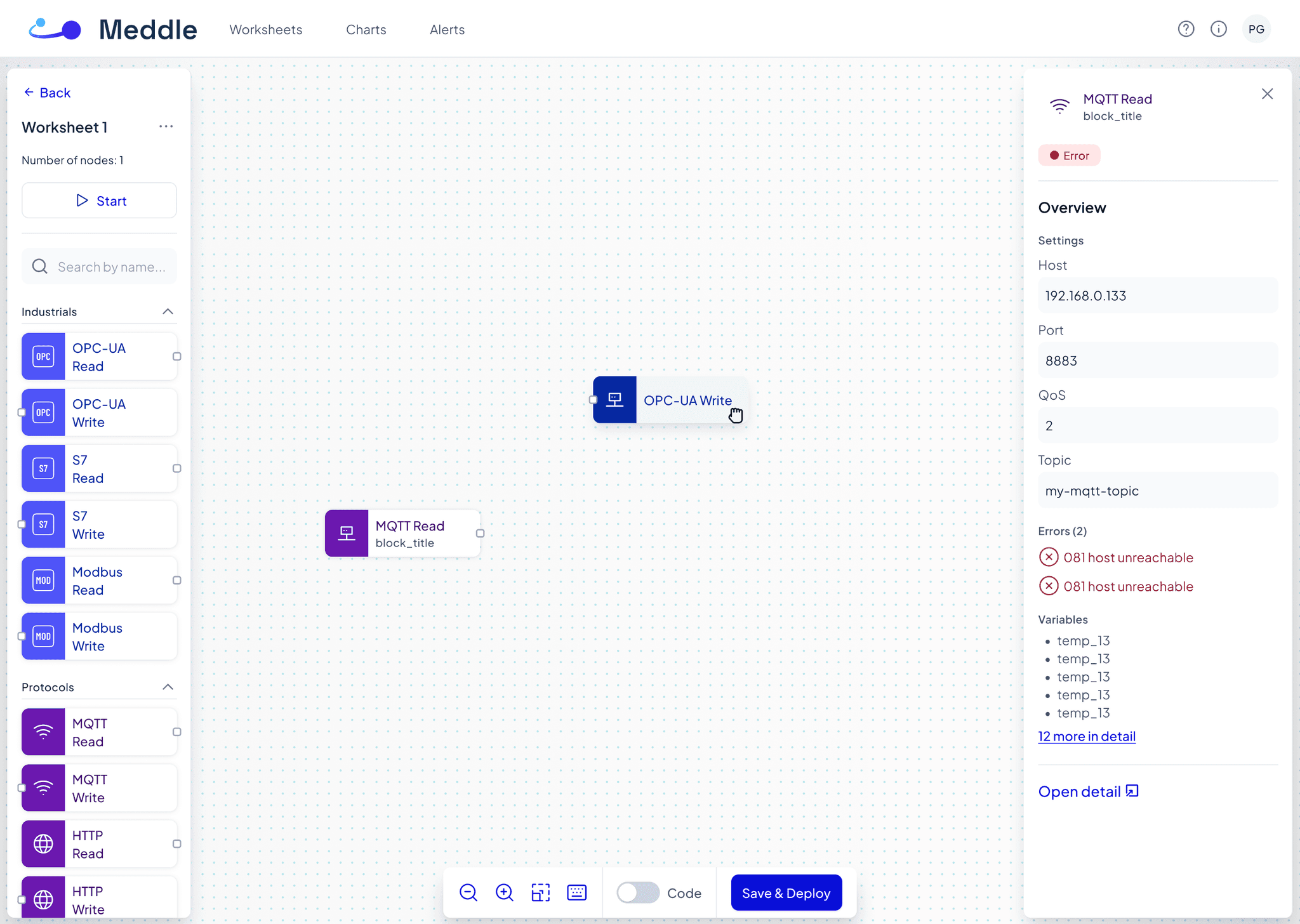The image size is (1300, 924).
Task: Click the OPC-UA Read output connector in sidebar
Action: [x=177, y=357]
